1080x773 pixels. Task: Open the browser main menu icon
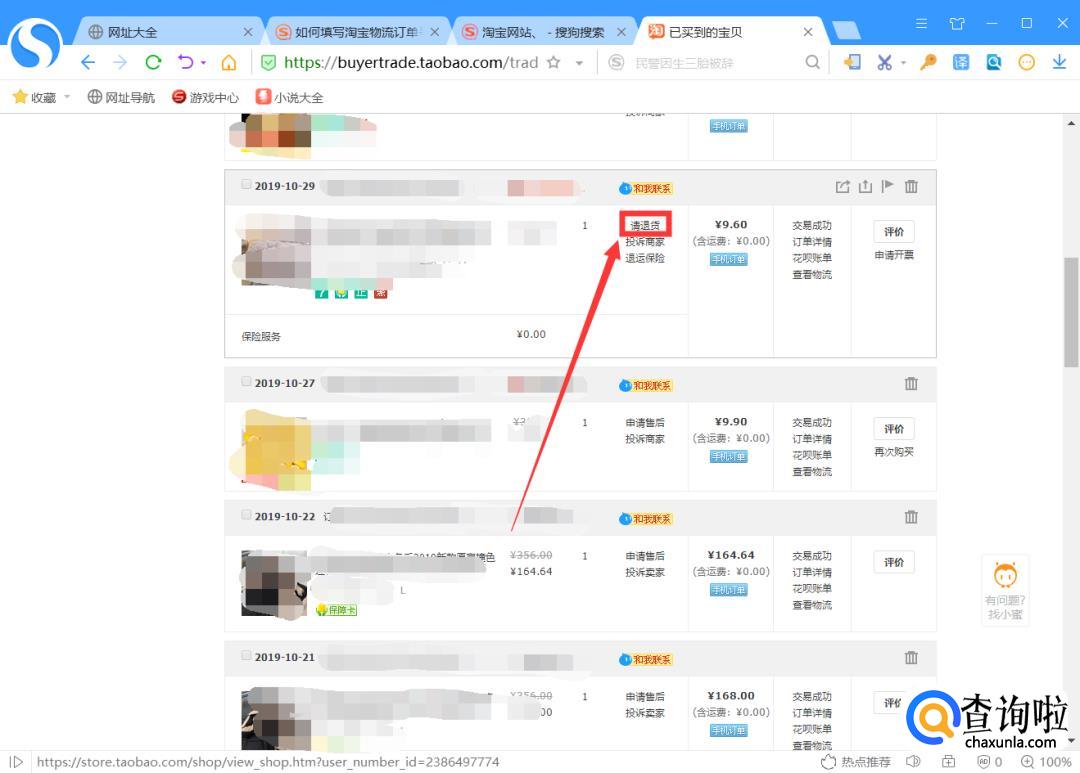click(921, 23)
